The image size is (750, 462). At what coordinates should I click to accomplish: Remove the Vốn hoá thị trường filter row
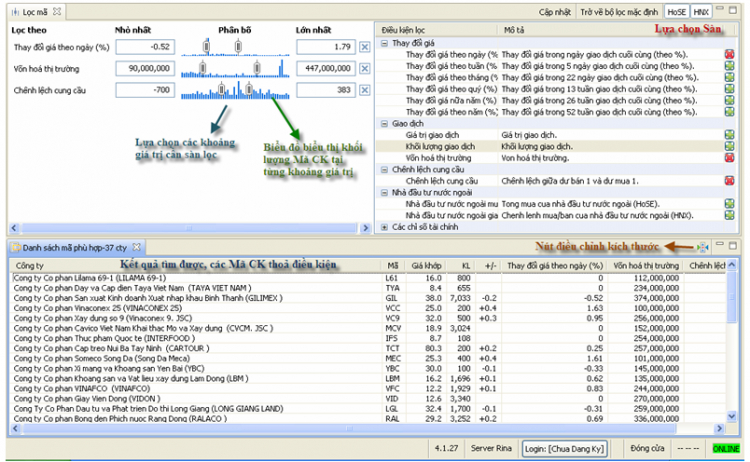click(x=364, y=68)
